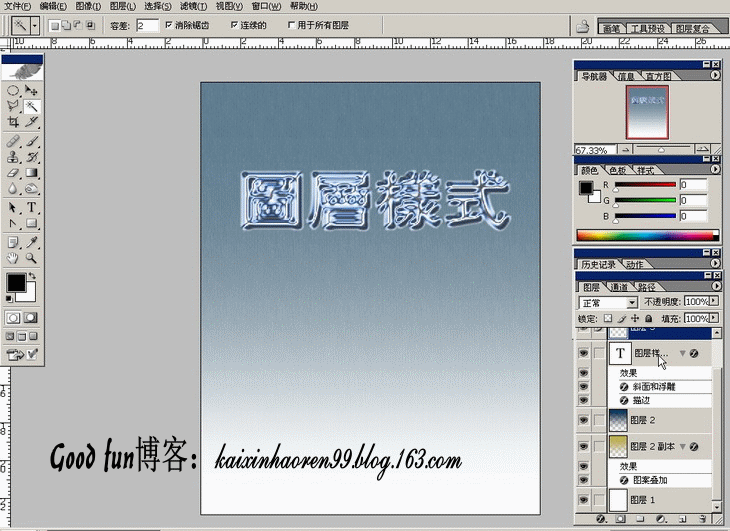The width and height of the screenshot is (730, 531).
Task: Select the Brush tool
Action: pyautogui.click(x=31, y=141)
